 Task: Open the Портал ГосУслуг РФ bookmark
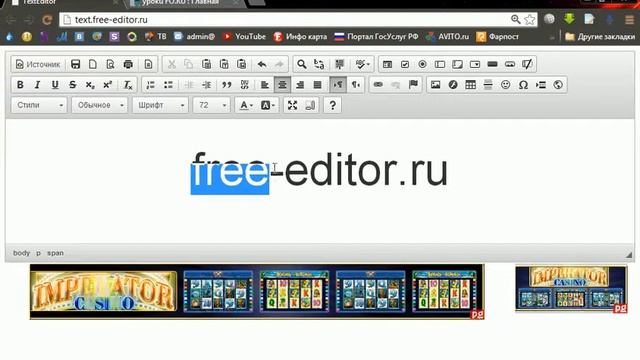[x=376, y=37]
